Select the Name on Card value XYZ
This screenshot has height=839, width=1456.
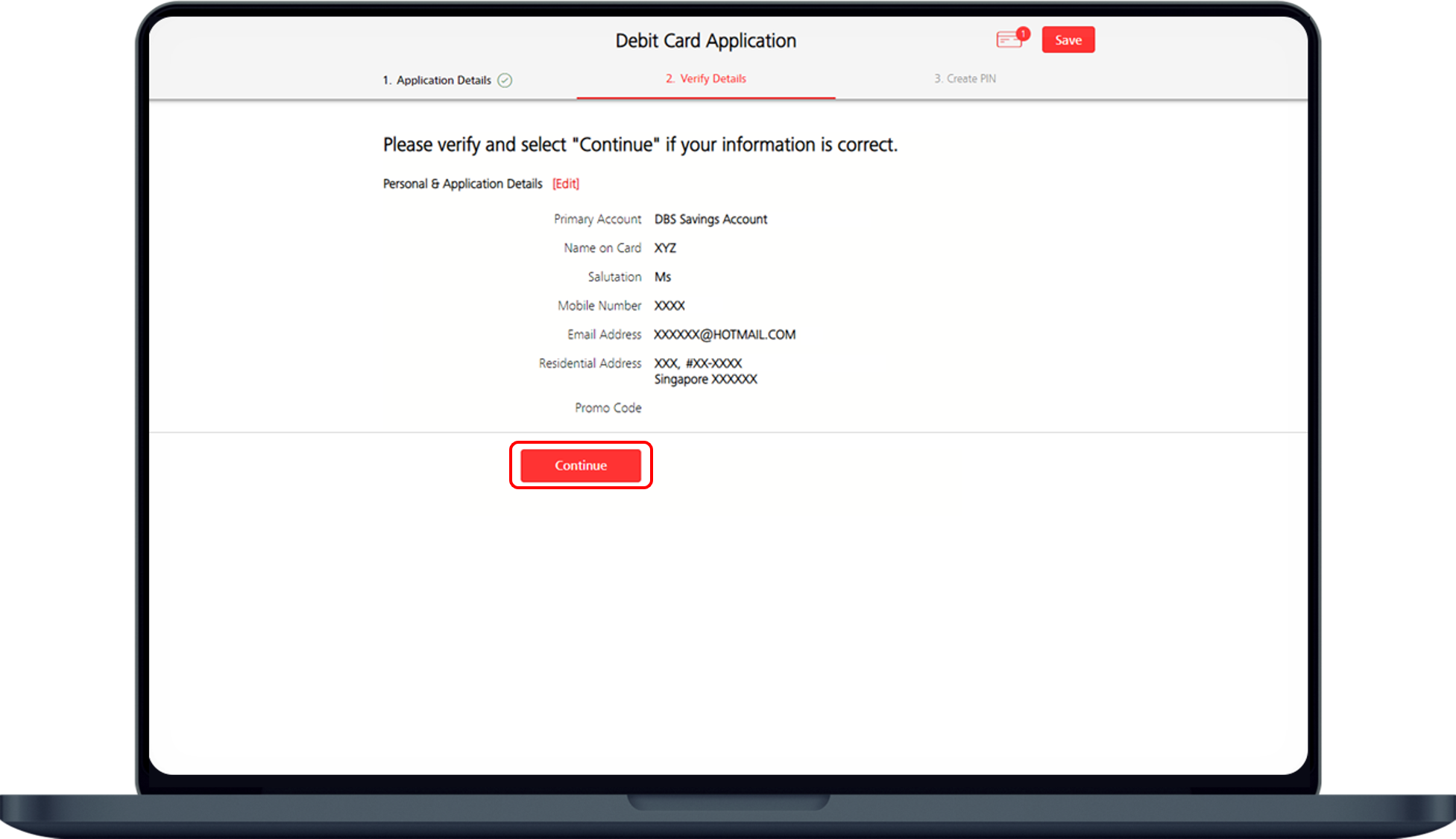click(x=666, y=248)
